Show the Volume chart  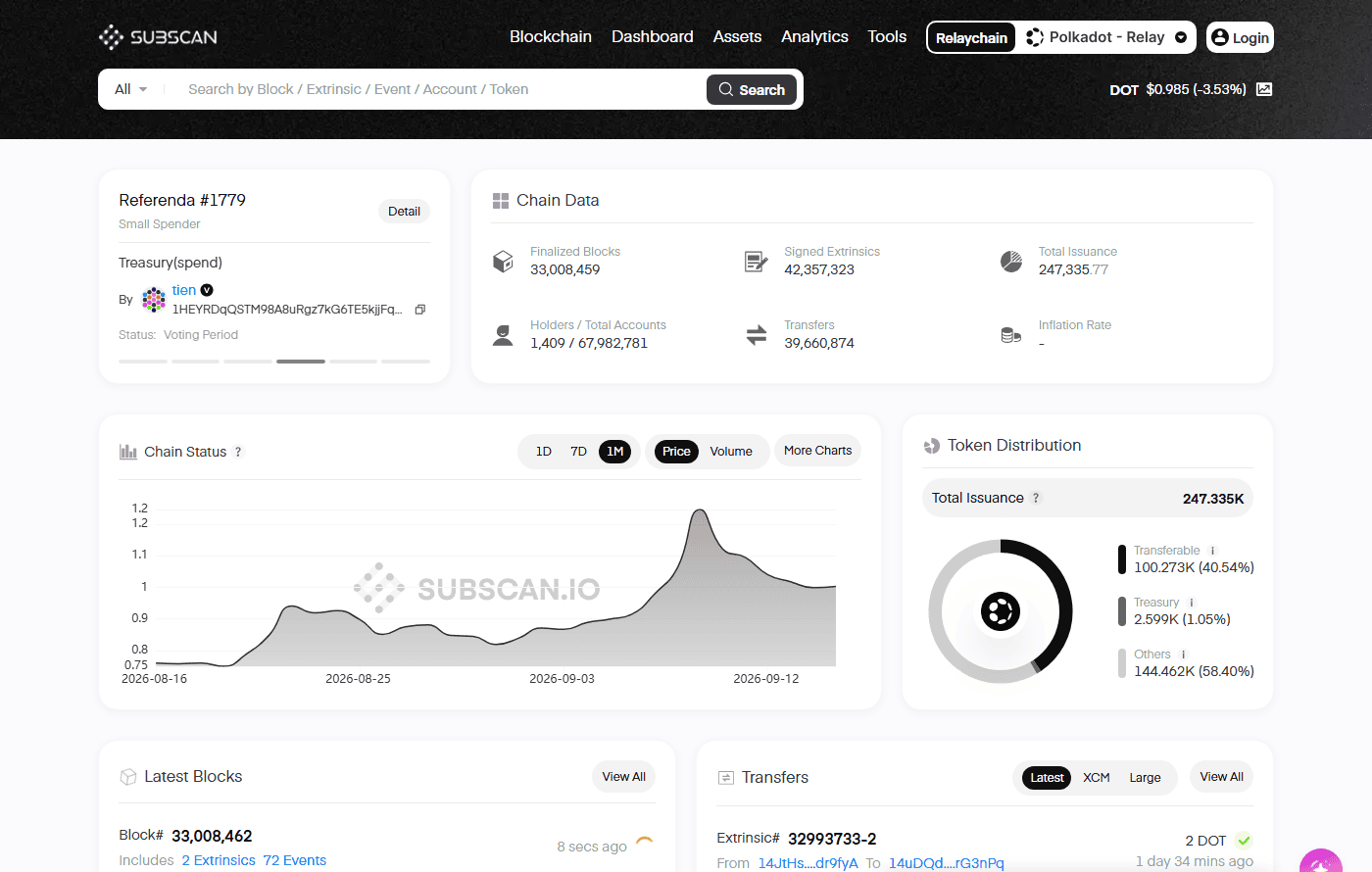pos(731,452)
